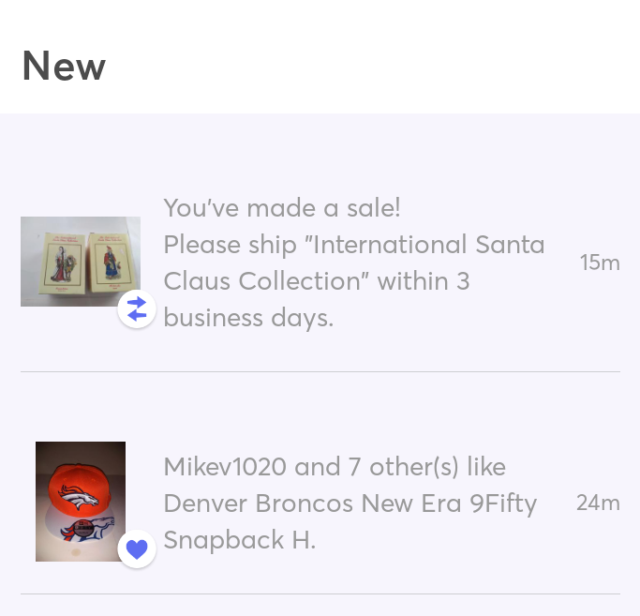
Task: Tap the "within 3" text in sale notice
Action: [423, 281]
